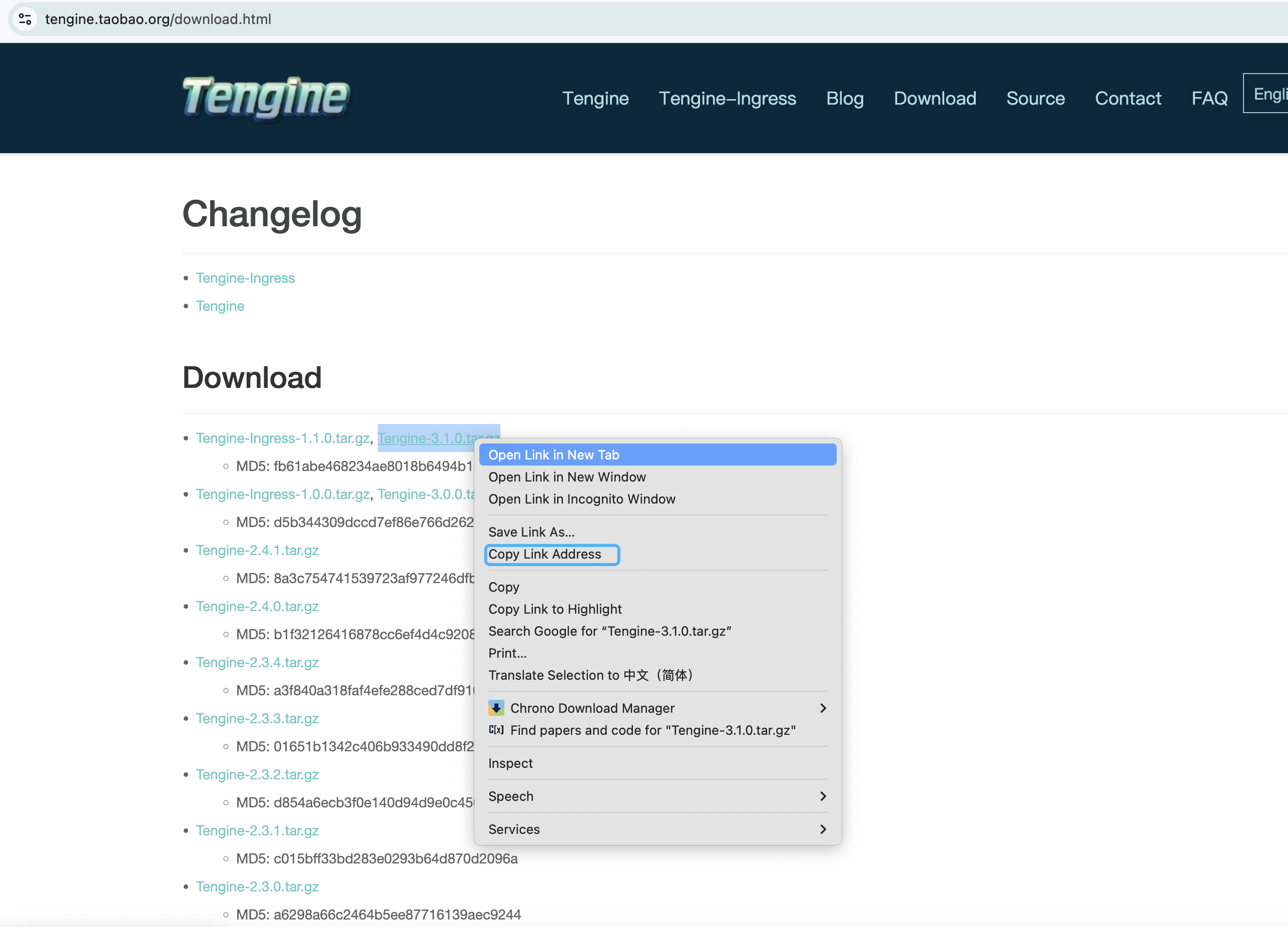Click the Chrono Download Manager icon

(496, 708)
